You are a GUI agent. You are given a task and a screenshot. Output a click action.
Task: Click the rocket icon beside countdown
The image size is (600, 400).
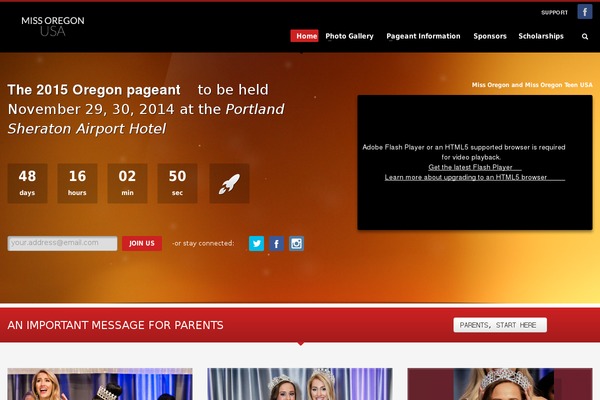pos(229,183)
